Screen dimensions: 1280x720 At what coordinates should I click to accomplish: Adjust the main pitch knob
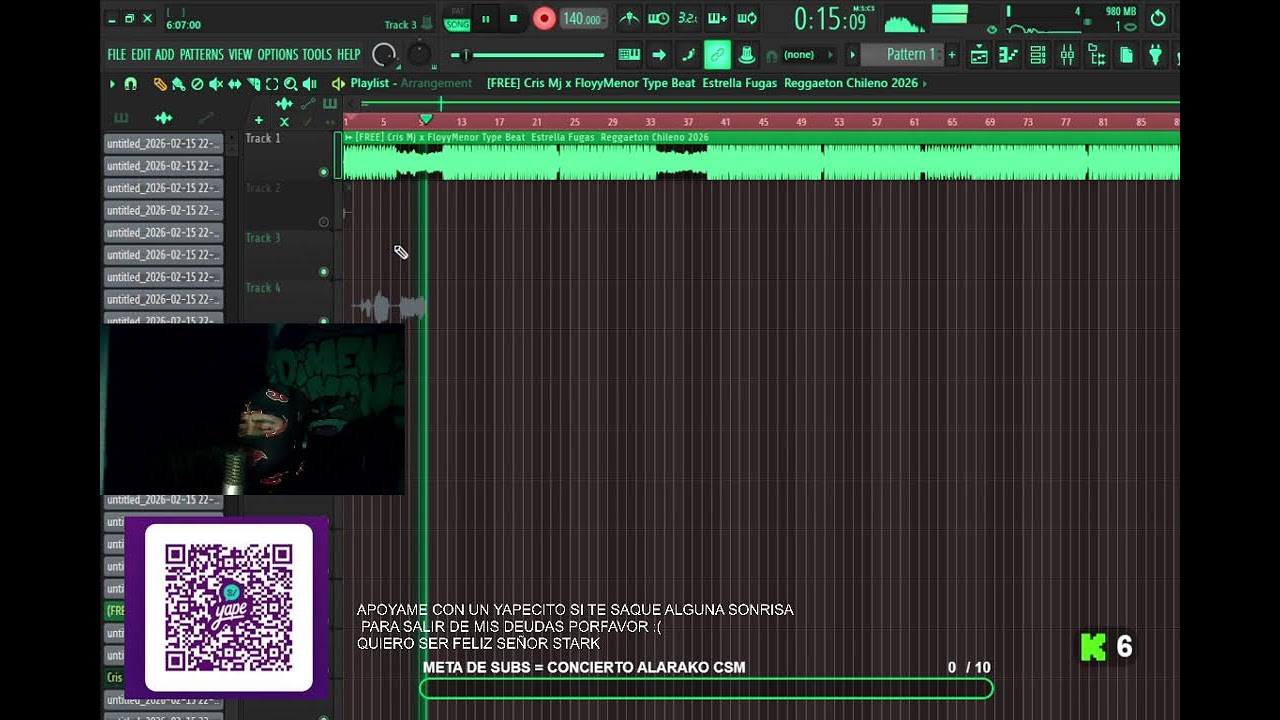click(419, 55)
